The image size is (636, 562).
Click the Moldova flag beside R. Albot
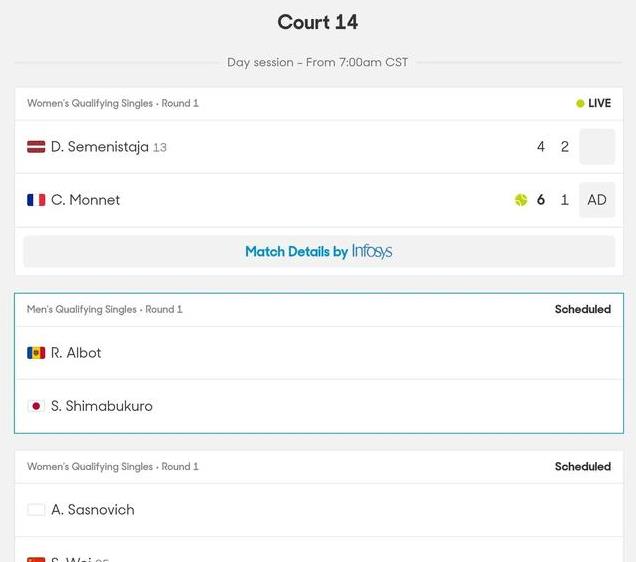point(36,353)
